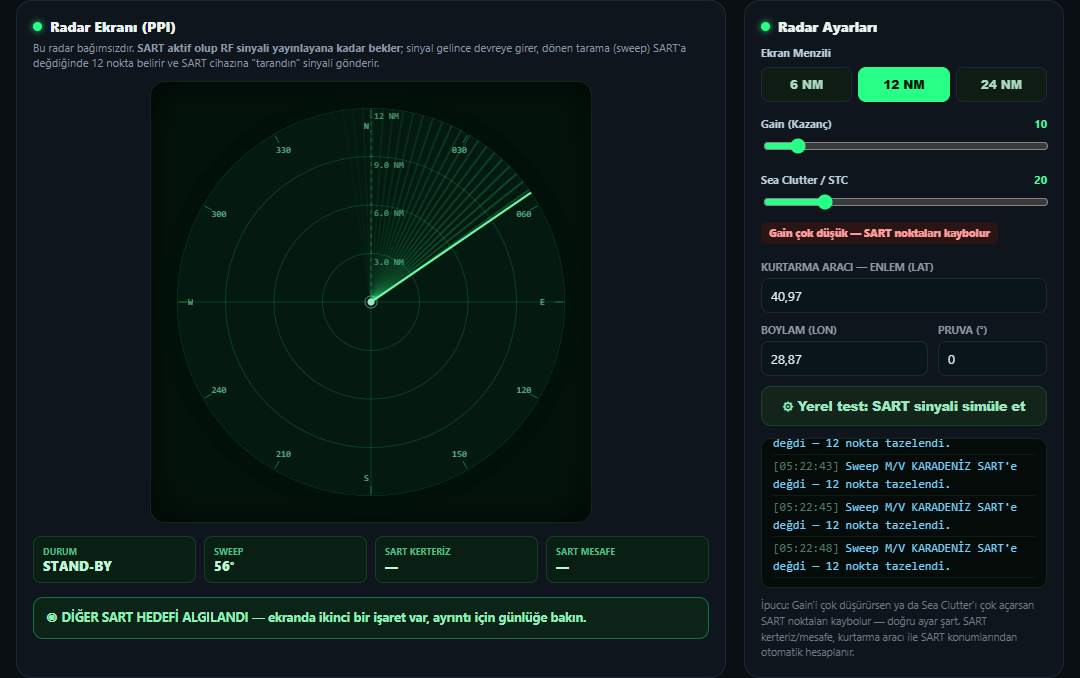
Task: Click the '240' bearing mark on the radar
Action: pos(219,391)
